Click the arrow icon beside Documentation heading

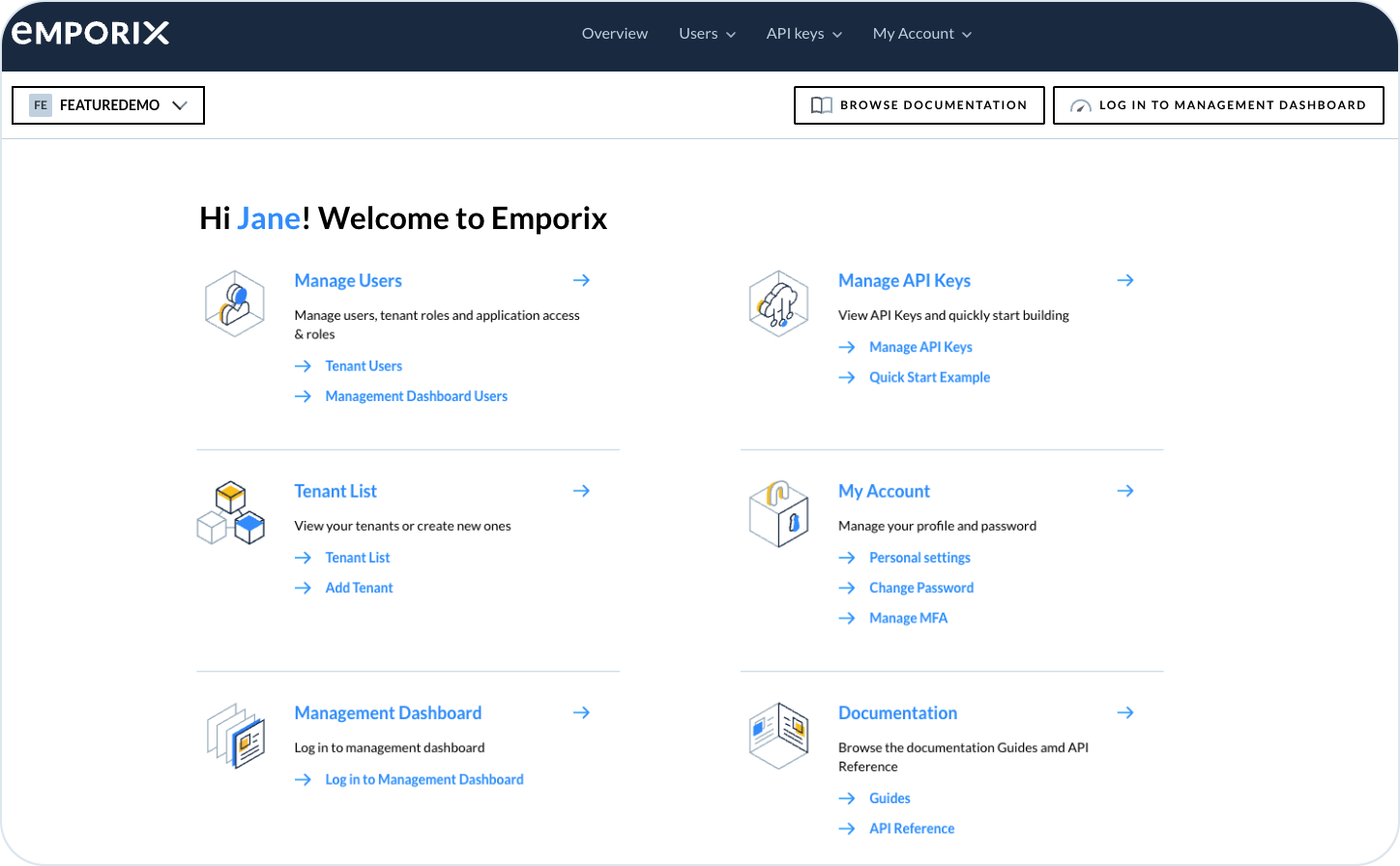[1124, 712]
